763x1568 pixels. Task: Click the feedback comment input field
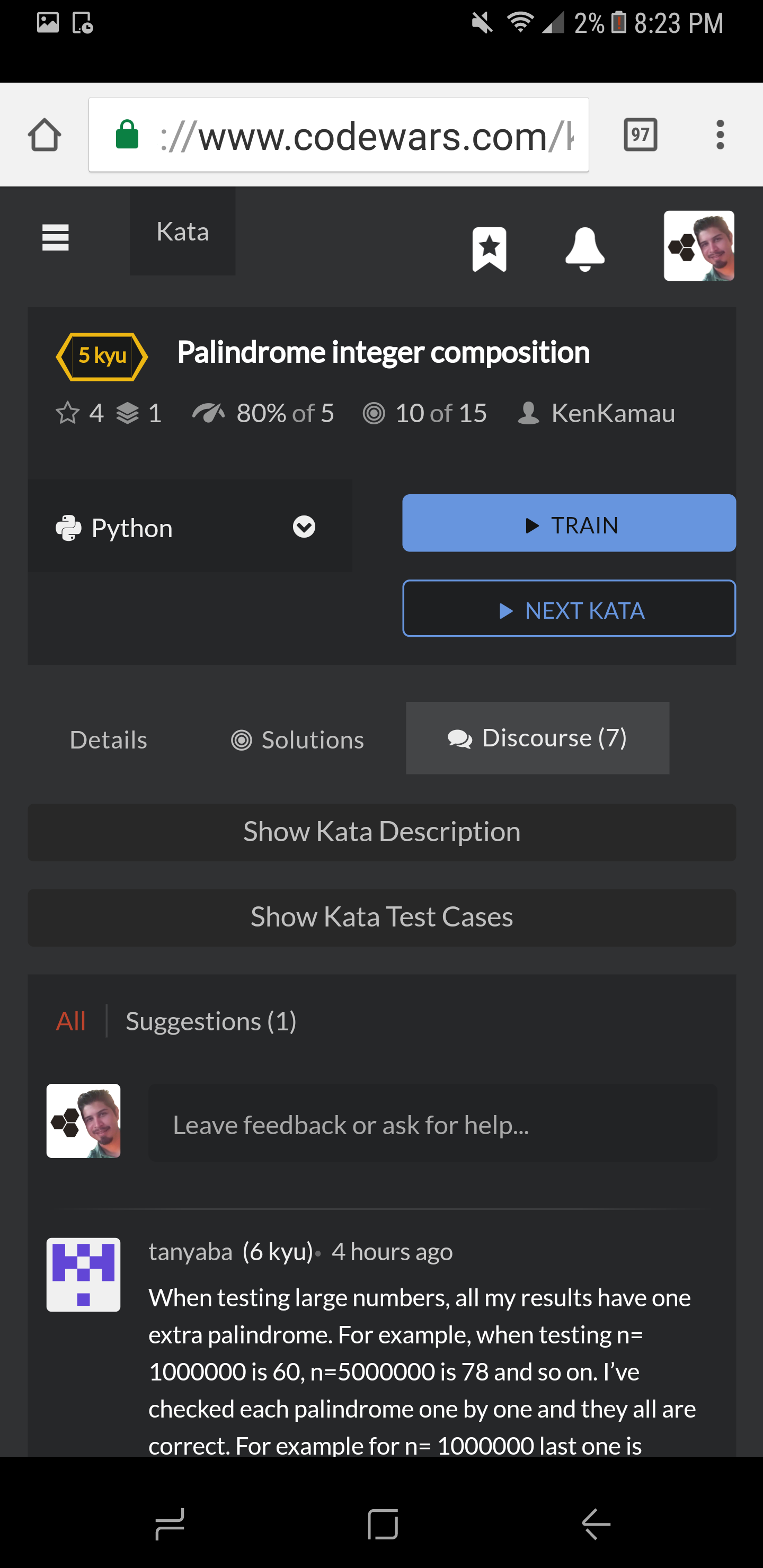pyautogui.click(x=433, y=1124)
